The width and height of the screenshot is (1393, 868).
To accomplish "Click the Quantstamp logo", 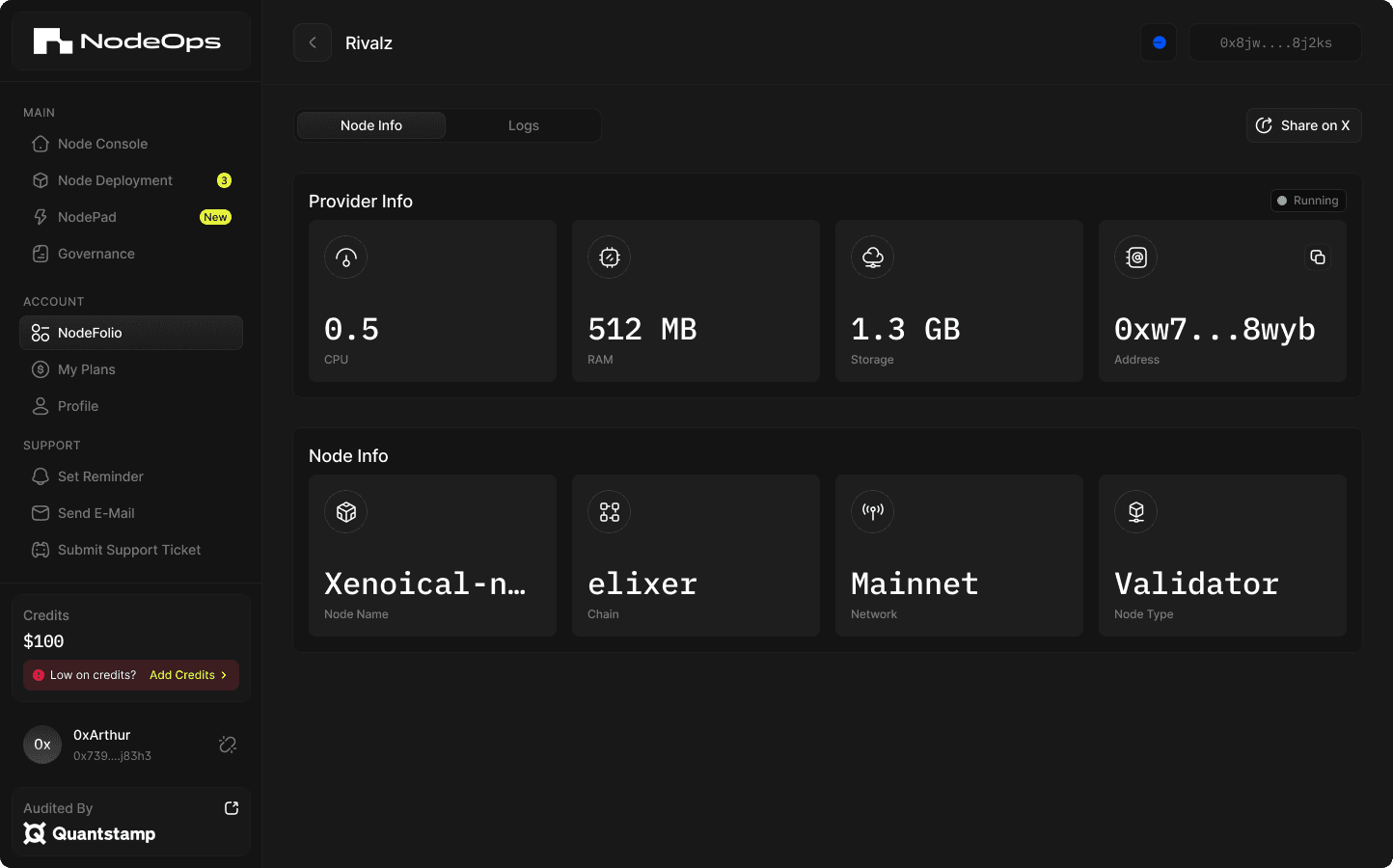I will click(90, 834).
